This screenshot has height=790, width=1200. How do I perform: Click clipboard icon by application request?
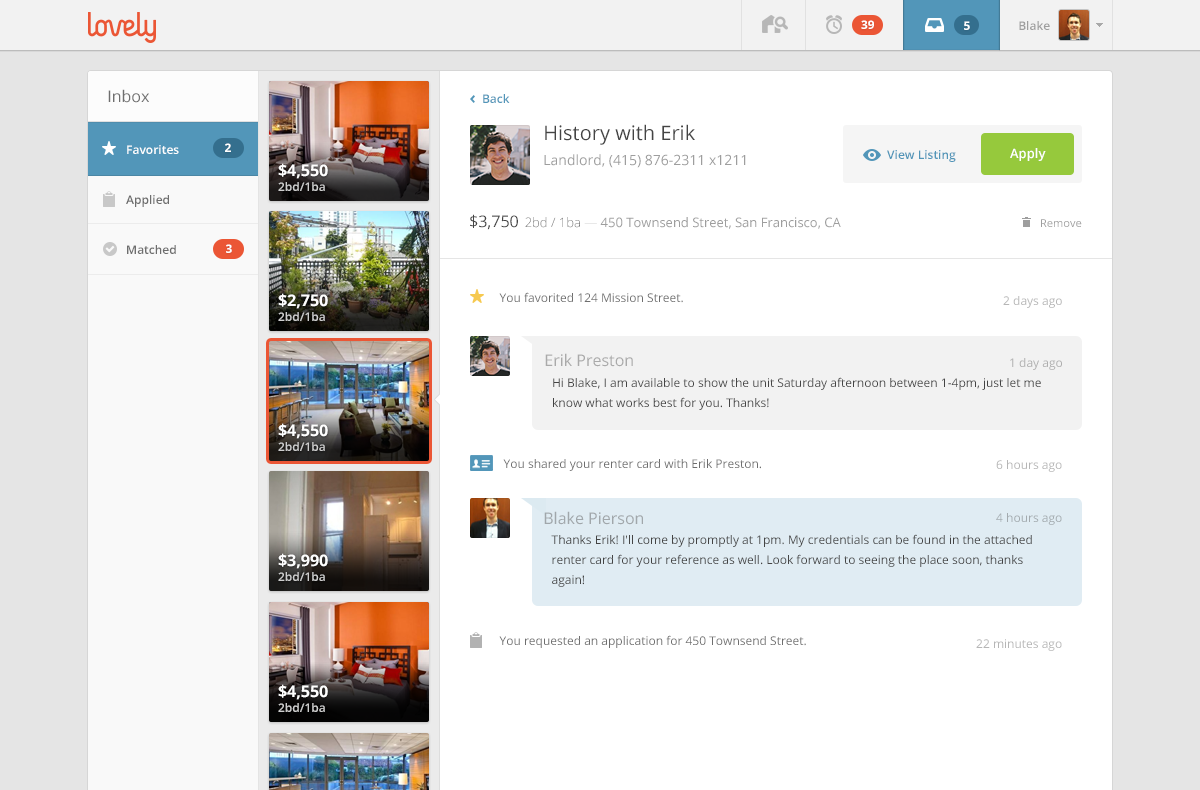point(476,640)
